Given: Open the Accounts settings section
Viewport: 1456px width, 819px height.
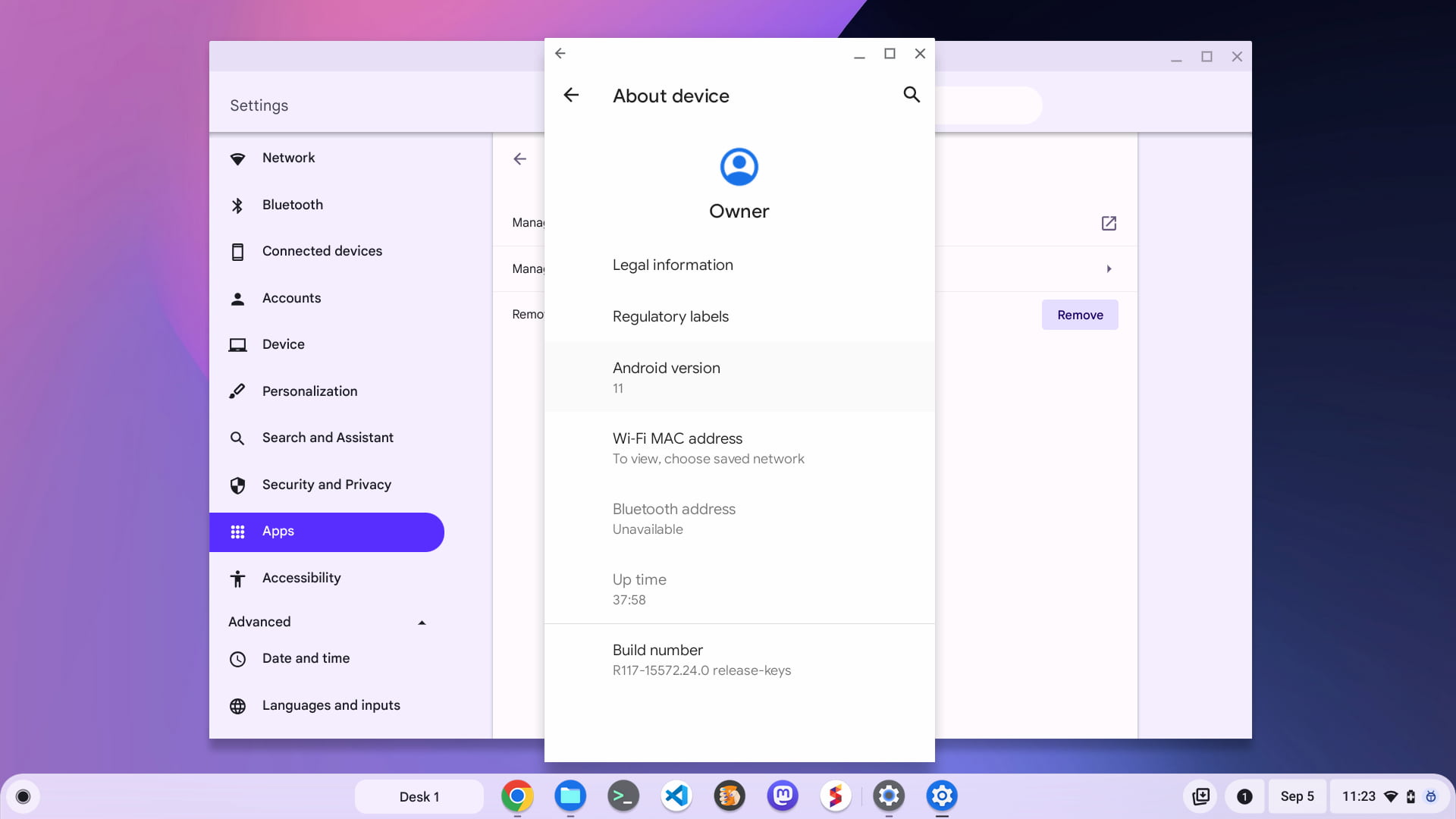Looking at the screenshot, I should (291, 297).
